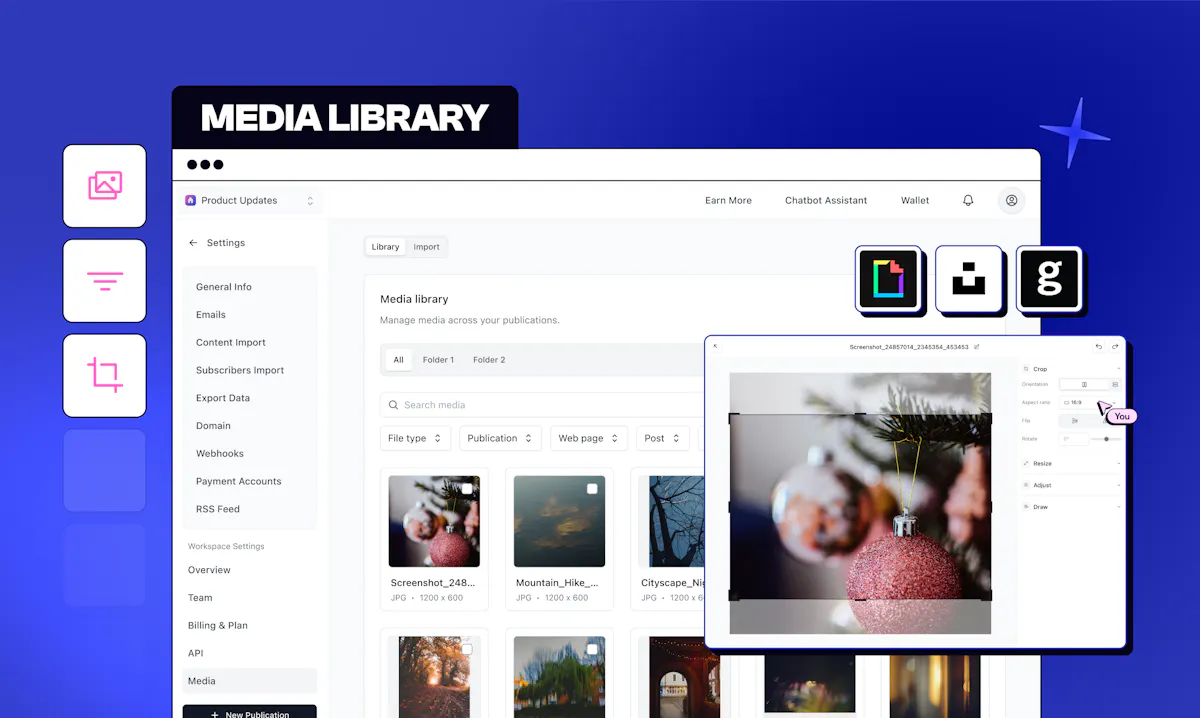This screenshot has height=718, width=1200.
Task: Open the Unsplash integration icon
Action: point(968,278)
